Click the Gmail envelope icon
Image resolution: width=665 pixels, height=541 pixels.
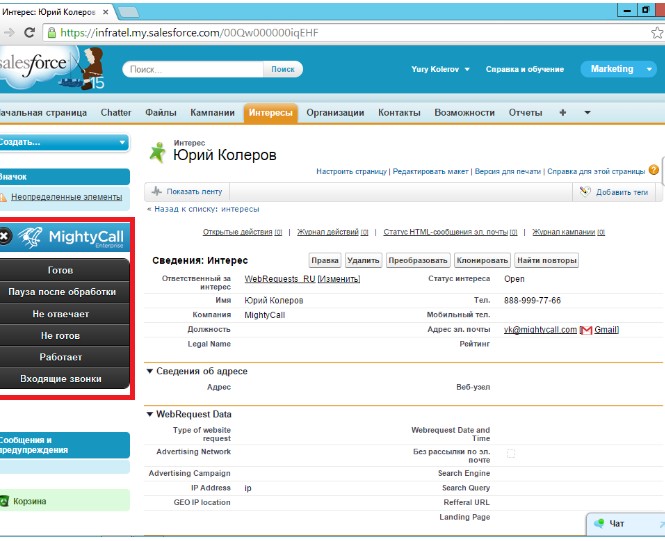586,330
